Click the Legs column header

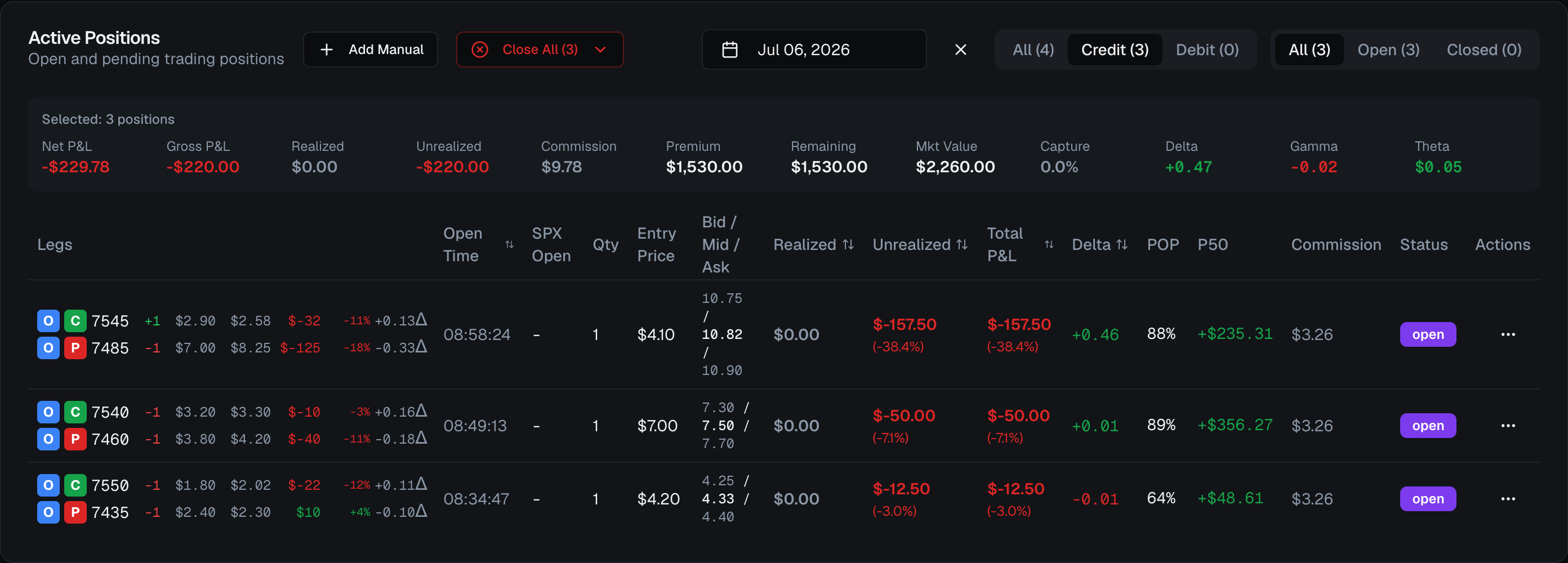(55, 245)
